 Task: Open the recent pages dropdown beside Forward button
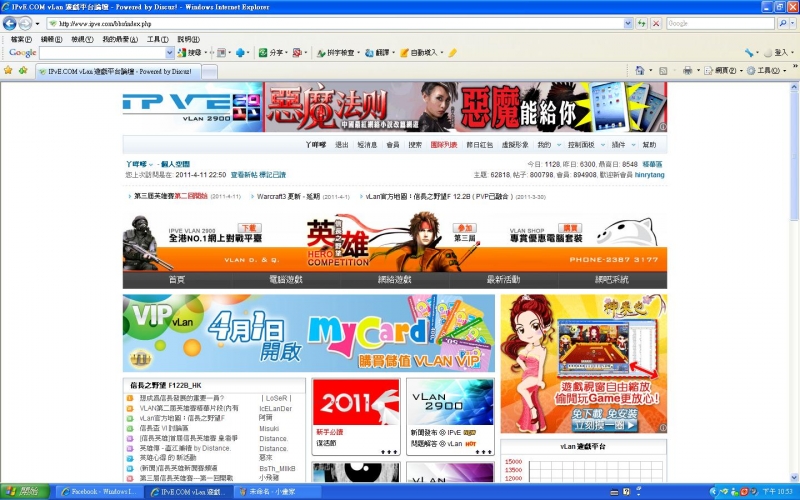[37, 23]
